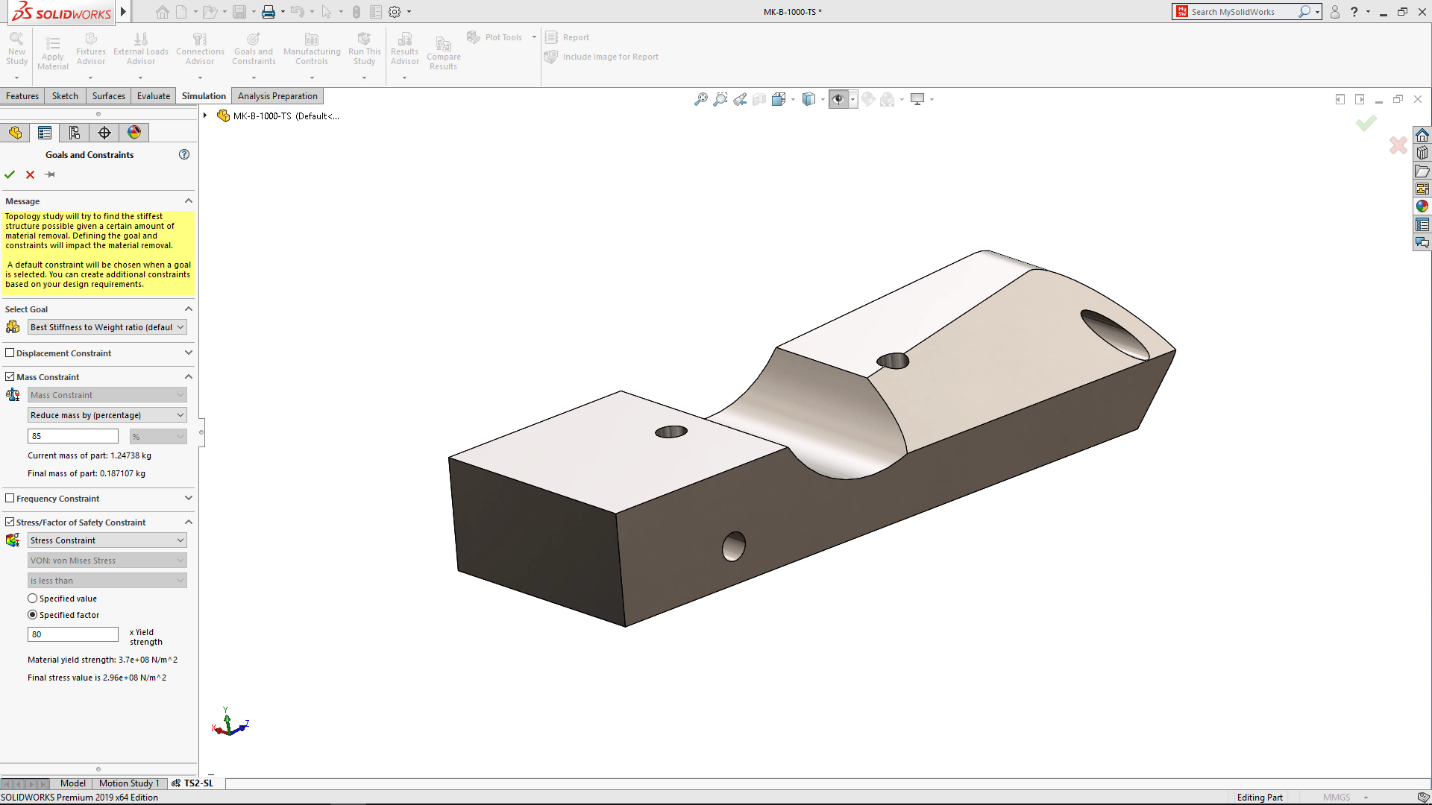
Task: Open the Hide/Show Items eye icon
Action: pos(838,99)
